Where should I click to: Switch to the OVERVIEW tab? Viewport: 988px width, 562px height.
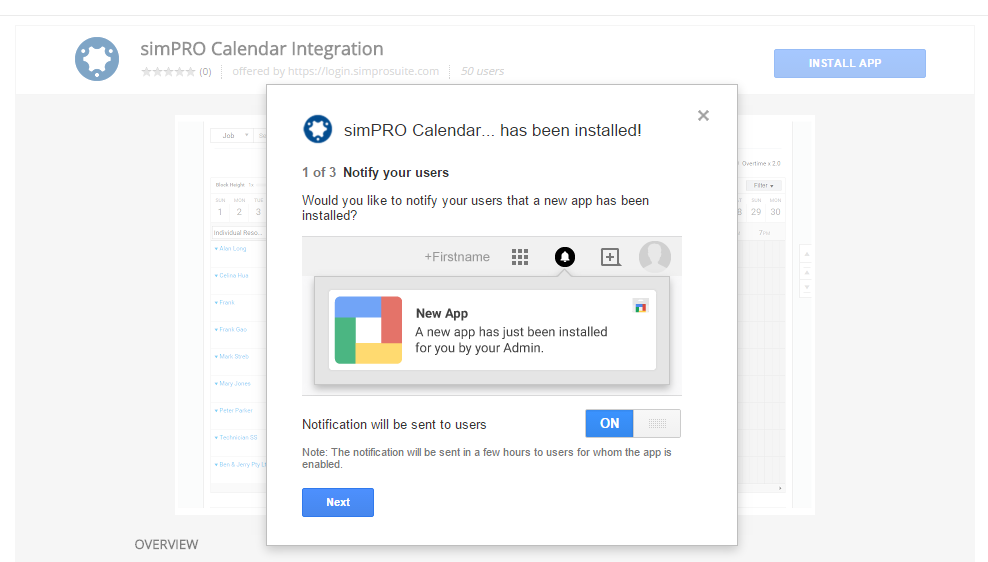[166, 545]
